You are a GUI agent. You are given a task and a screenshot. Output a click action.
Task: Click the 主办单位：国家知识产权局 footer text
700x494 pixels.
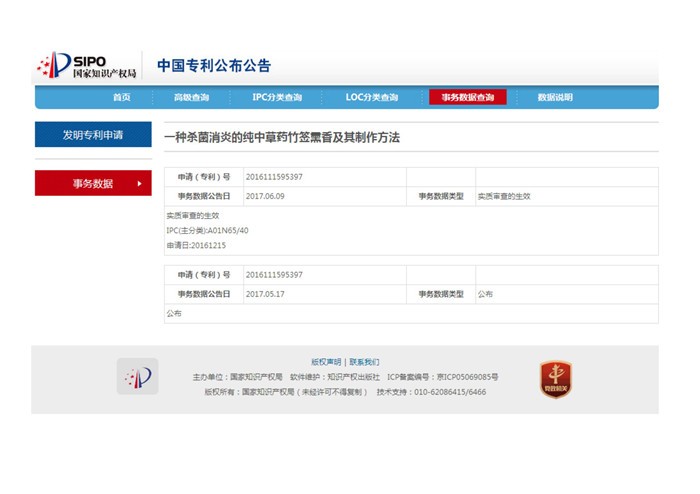(238, 377)
